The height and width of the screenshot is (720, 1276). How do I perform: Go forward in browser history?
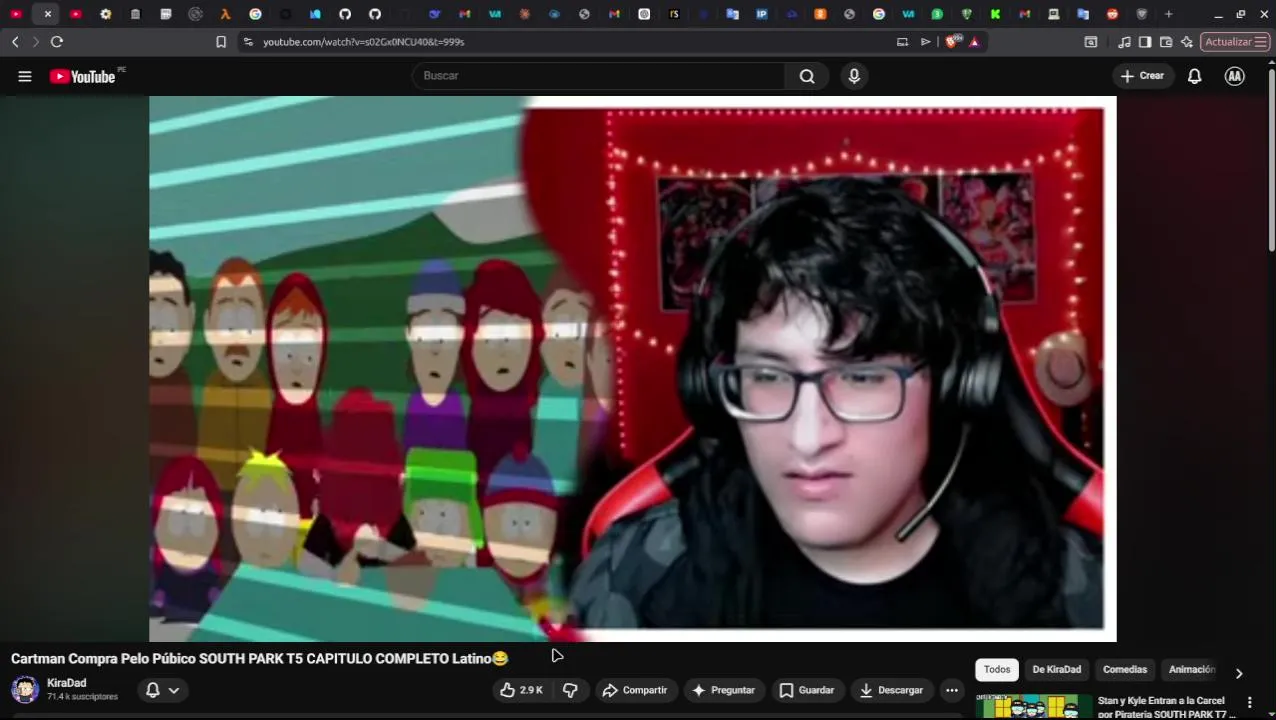click(36, 42)
